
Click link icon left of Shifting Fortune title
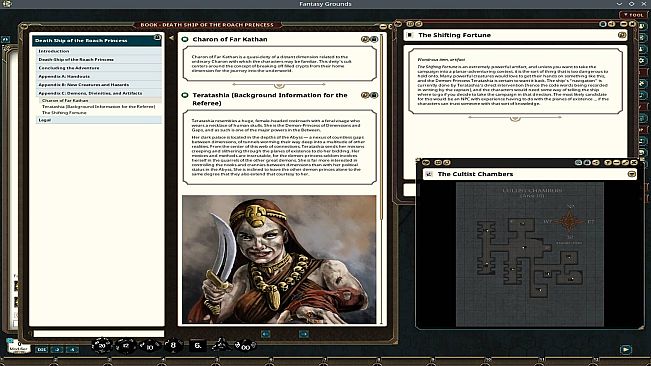tap(410, 35)
